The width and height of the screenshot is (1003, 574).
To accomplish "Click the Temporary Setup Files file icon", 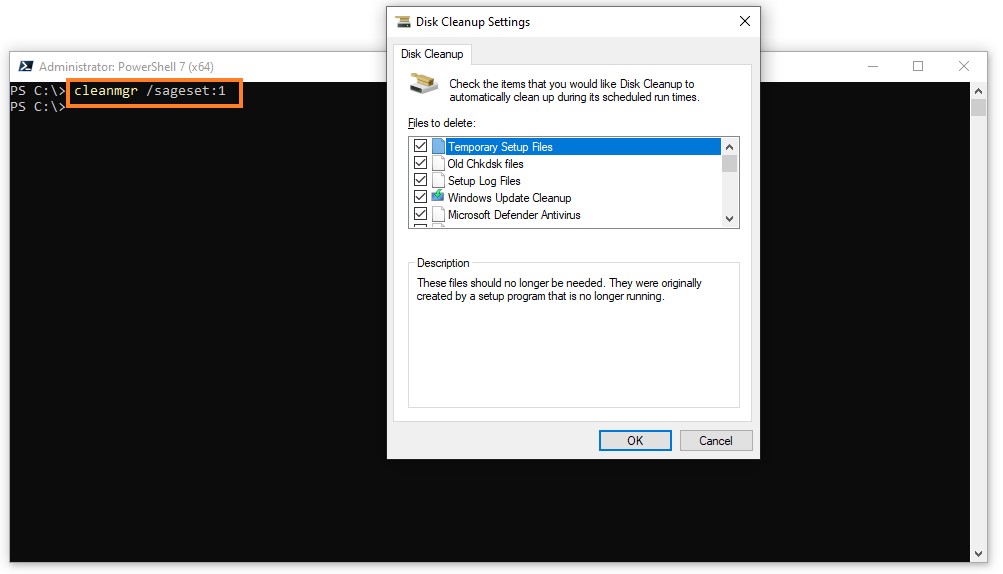I will [x=438, y=147].
